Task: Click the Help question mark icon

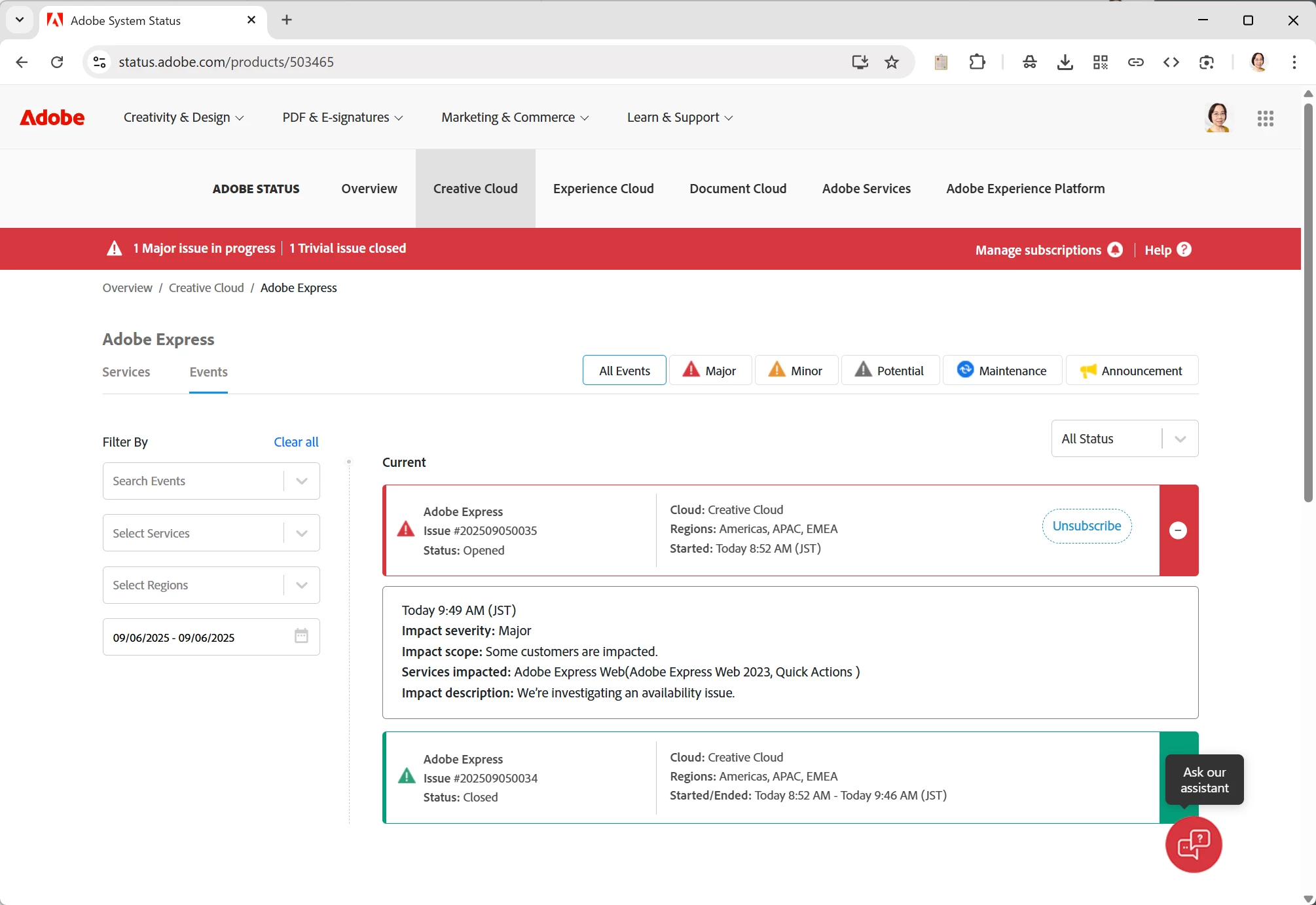Action: click(x=1184, y=249)
